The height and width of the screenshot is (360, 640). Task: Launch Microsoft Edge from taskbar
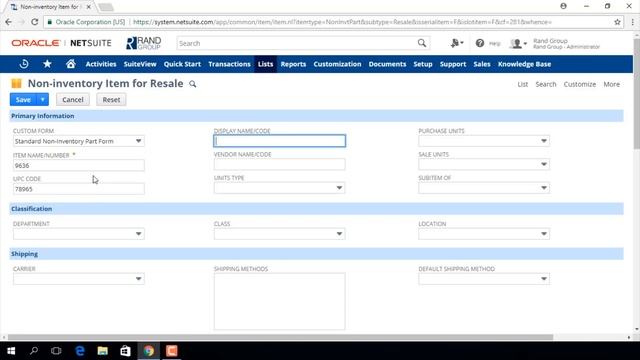(80, 351)
